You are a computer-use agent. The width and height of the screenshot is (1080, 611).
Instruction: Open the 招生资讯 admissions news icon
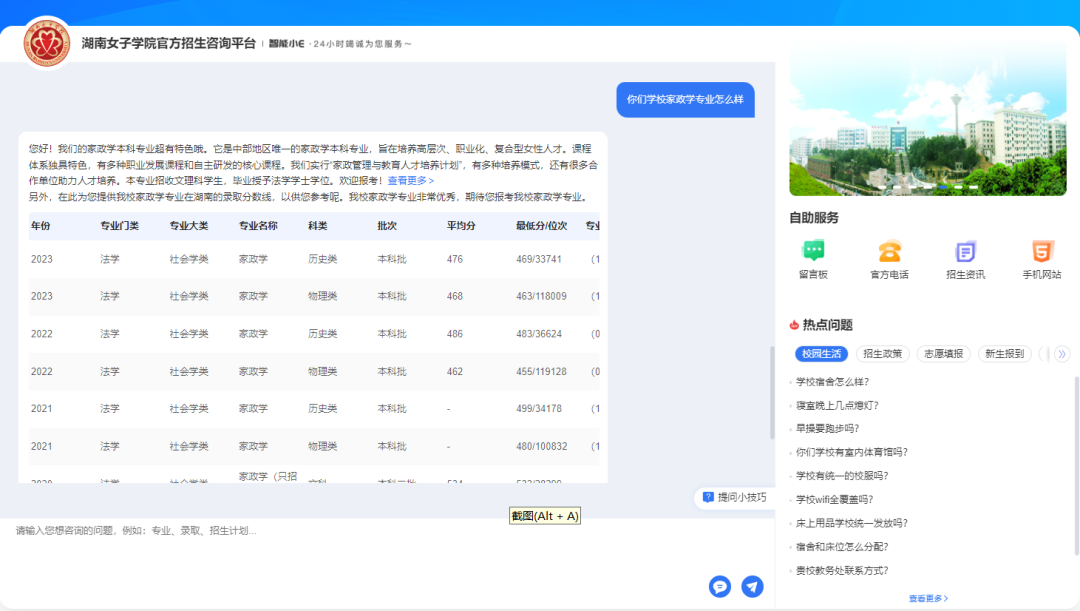point(965,252)
